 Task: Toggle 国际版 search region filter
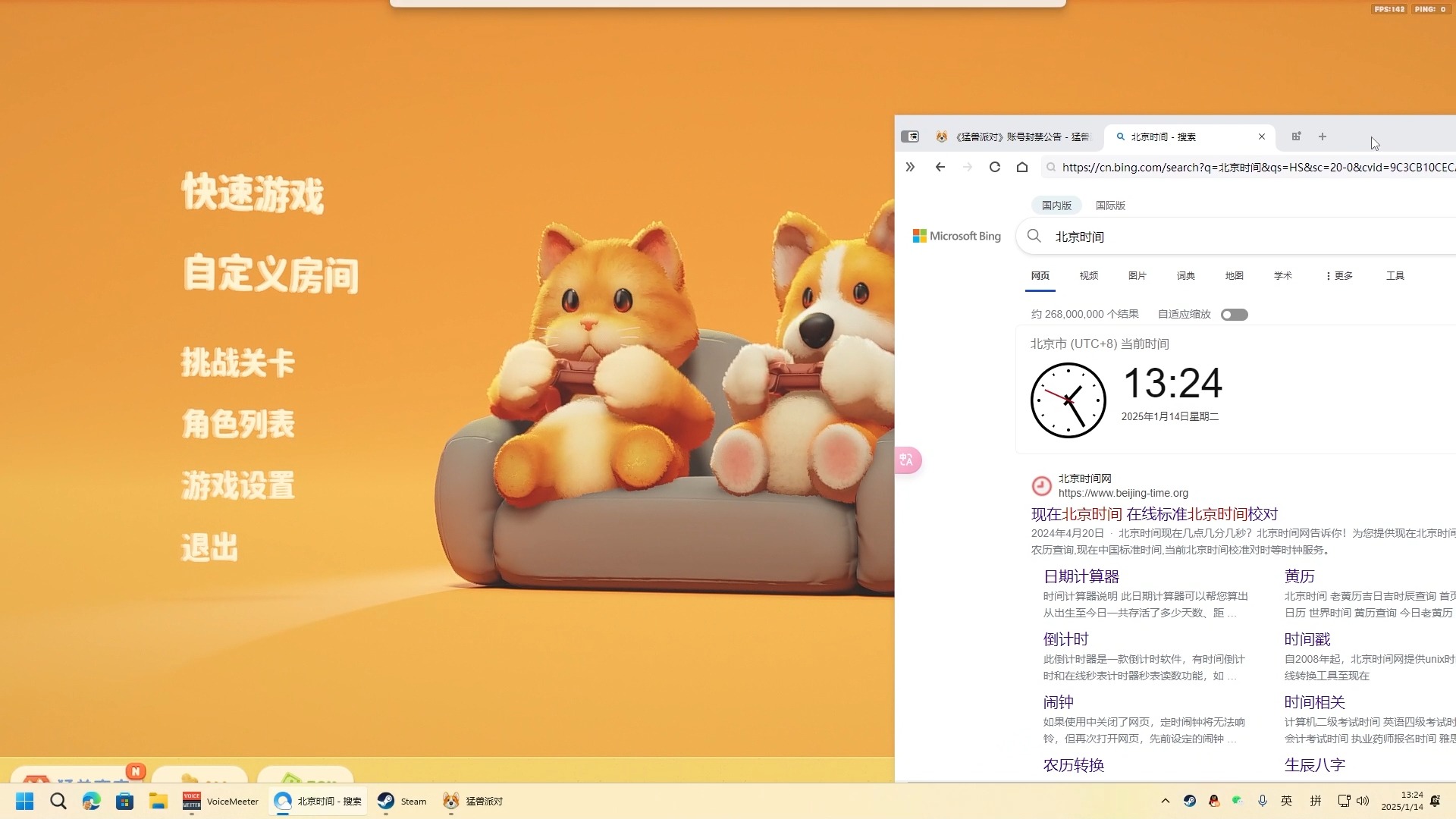[x=1109, y=205]
